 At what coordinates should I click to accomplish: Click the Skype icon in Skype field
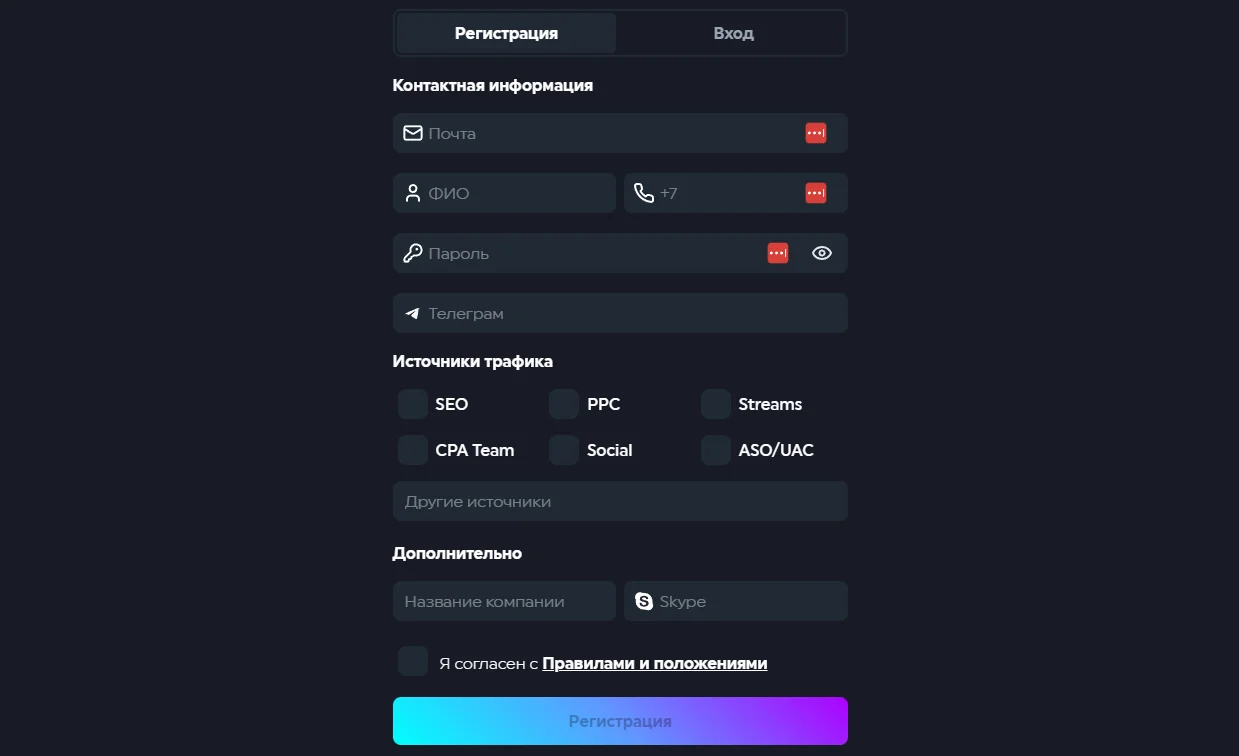[644, 601]
